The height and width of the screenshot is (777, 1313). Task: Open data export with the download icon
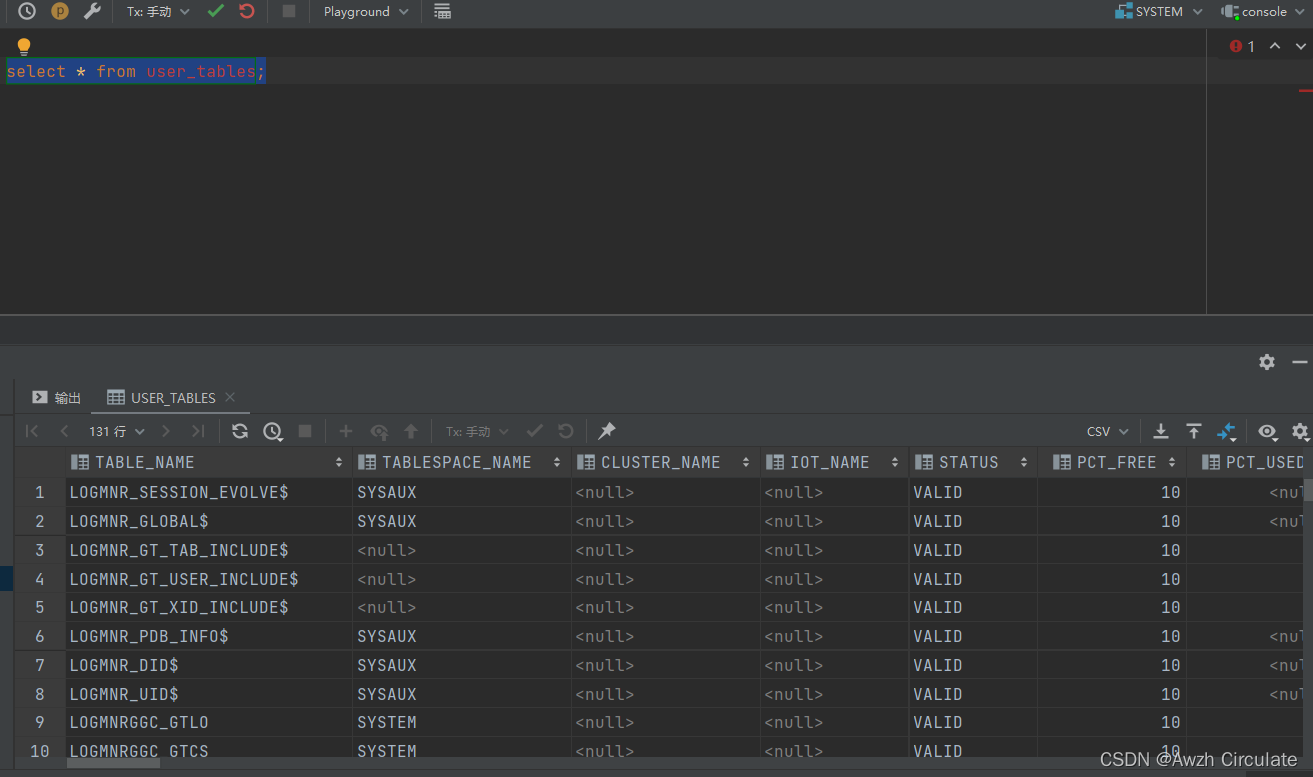(x=1160, y=431)
